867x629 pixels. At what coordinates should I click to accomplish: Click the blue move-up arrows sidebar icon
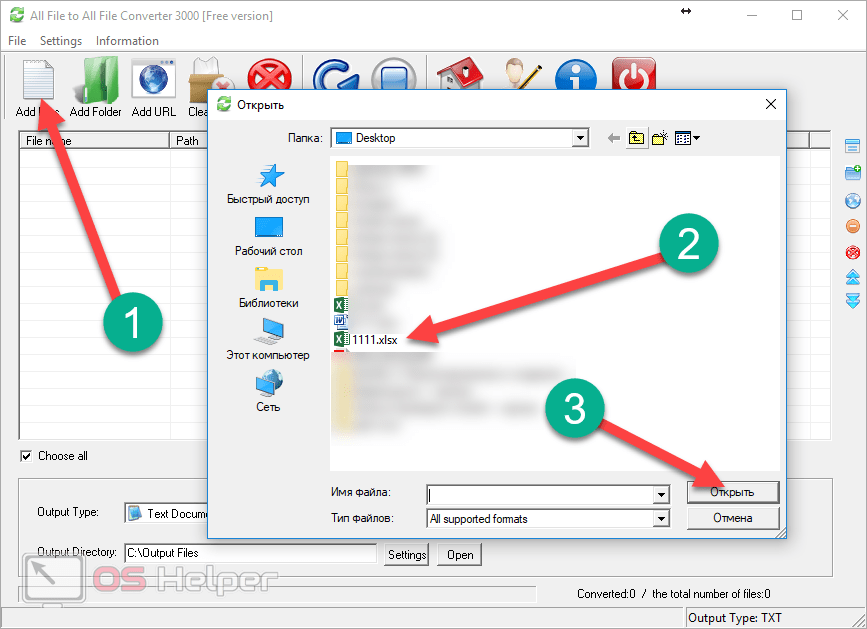pos(853,277)
